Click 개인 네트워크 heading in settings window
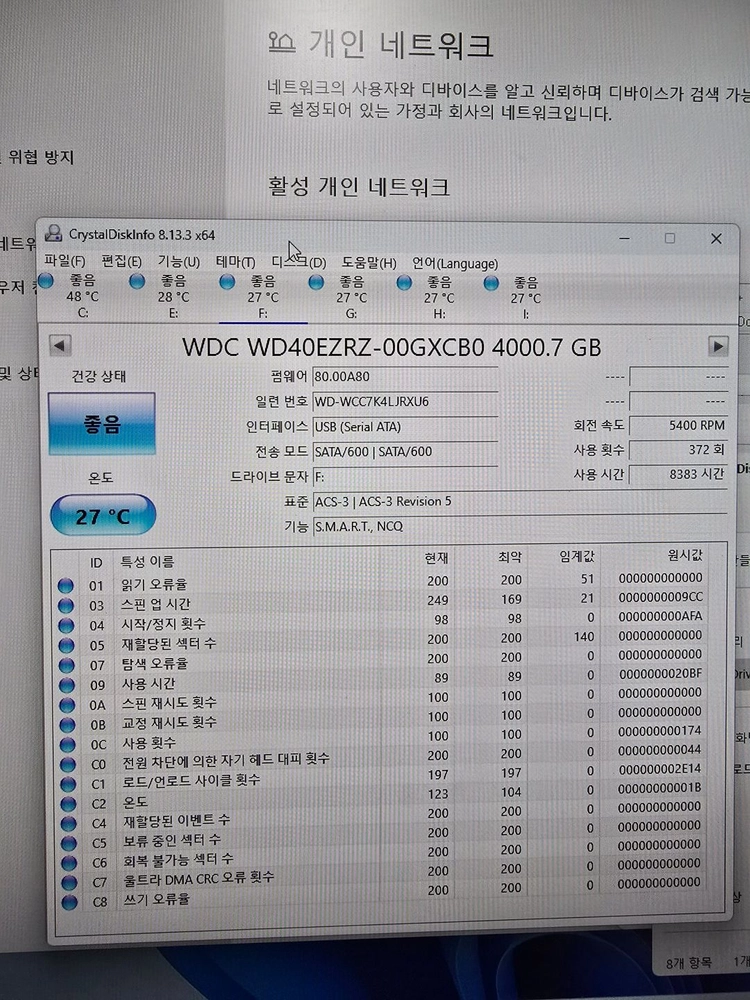Screen dimensions: 750x1000 [401, 45]
